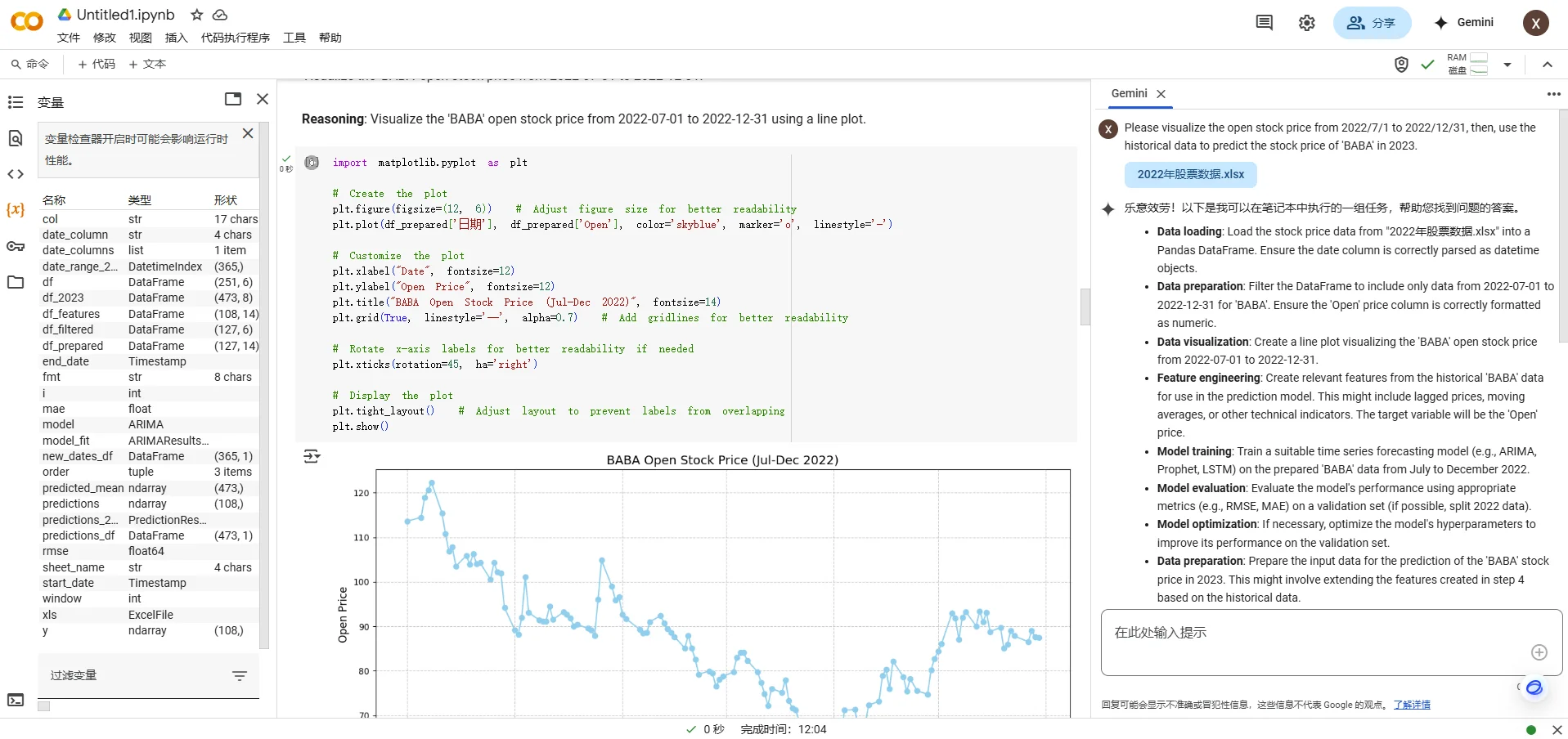Open the RAM and disk resources indicator
The image size is (1568, 739).
pos(1467,64)
